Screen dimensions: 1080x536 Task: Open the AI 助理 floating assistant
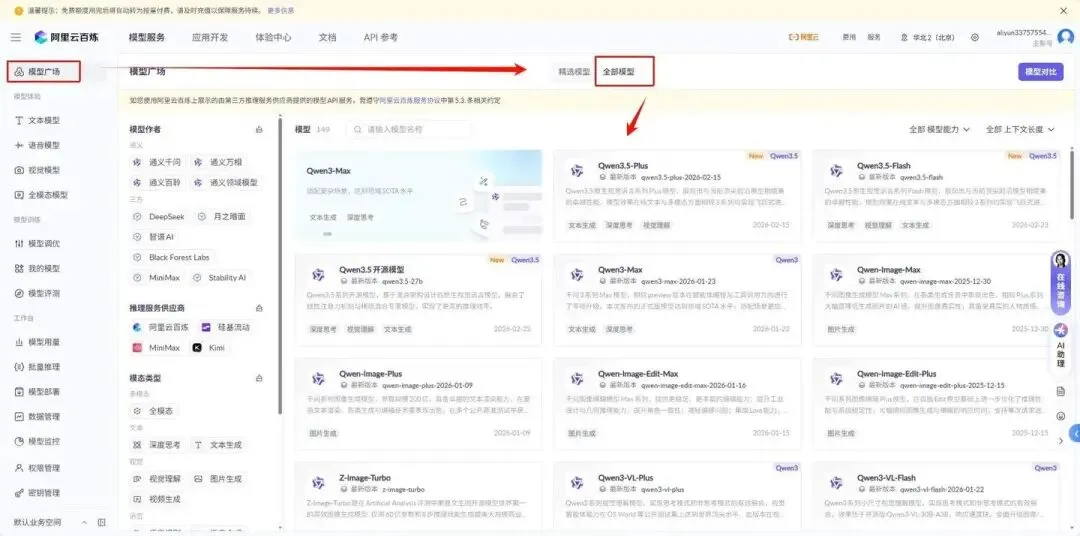1061,344
